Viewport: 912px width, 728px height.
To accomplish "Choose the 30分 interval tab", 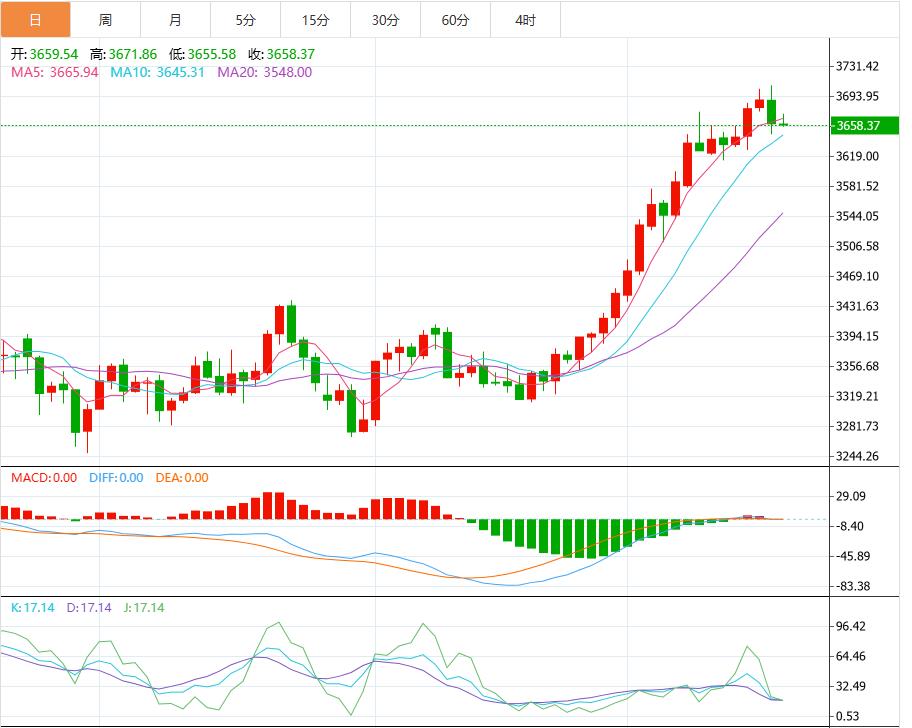I will (385, 20).
